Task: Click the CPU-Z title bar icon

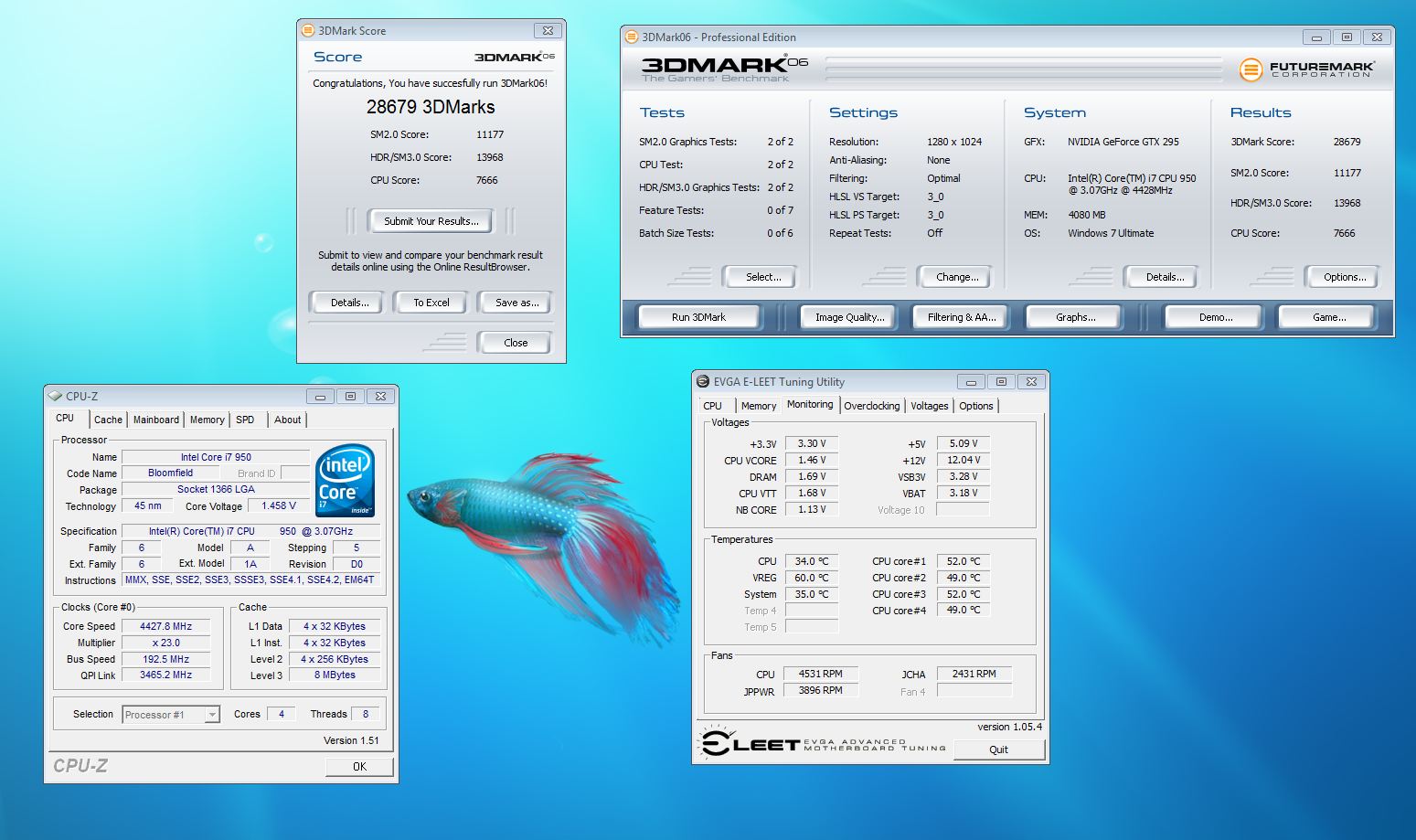Action: click(55, 396)
